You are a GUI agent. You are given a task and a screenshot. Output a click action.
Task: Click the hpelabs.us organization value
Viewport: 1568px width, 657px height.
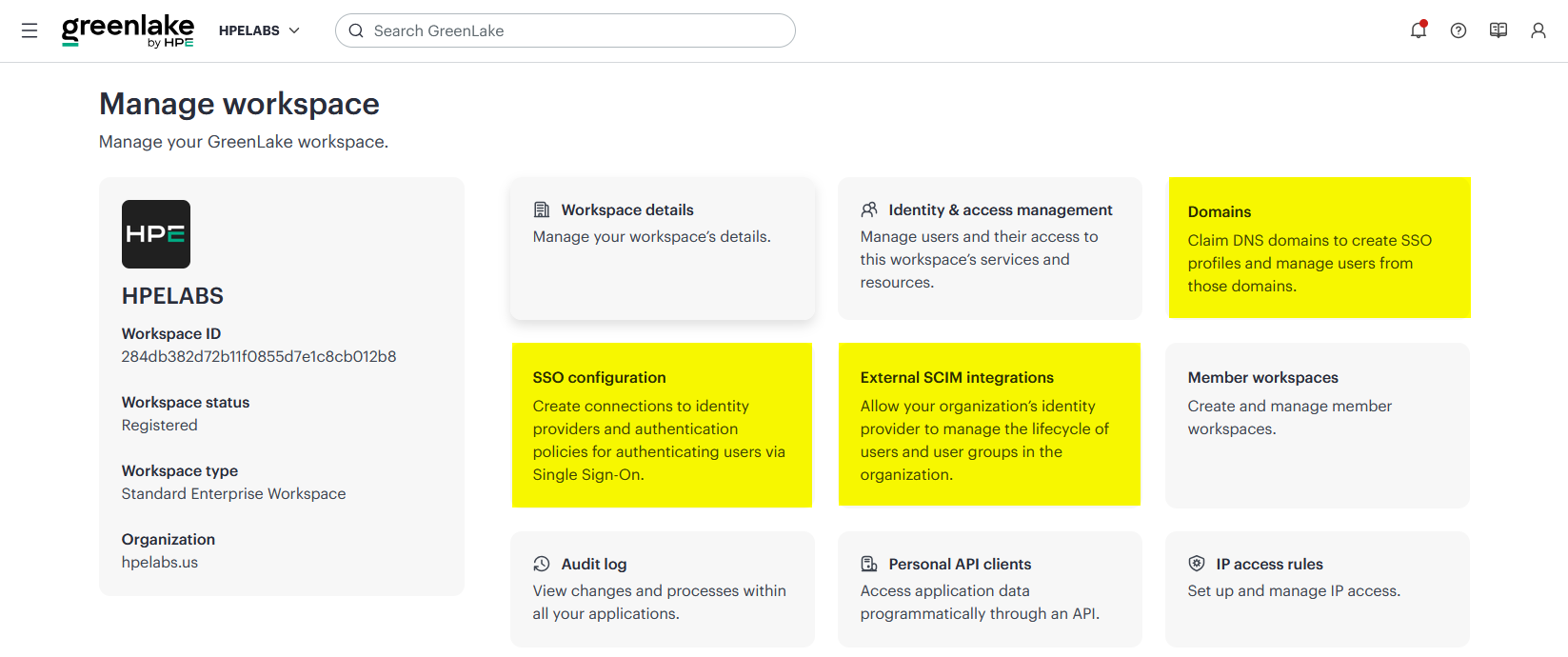pos(160,562)
